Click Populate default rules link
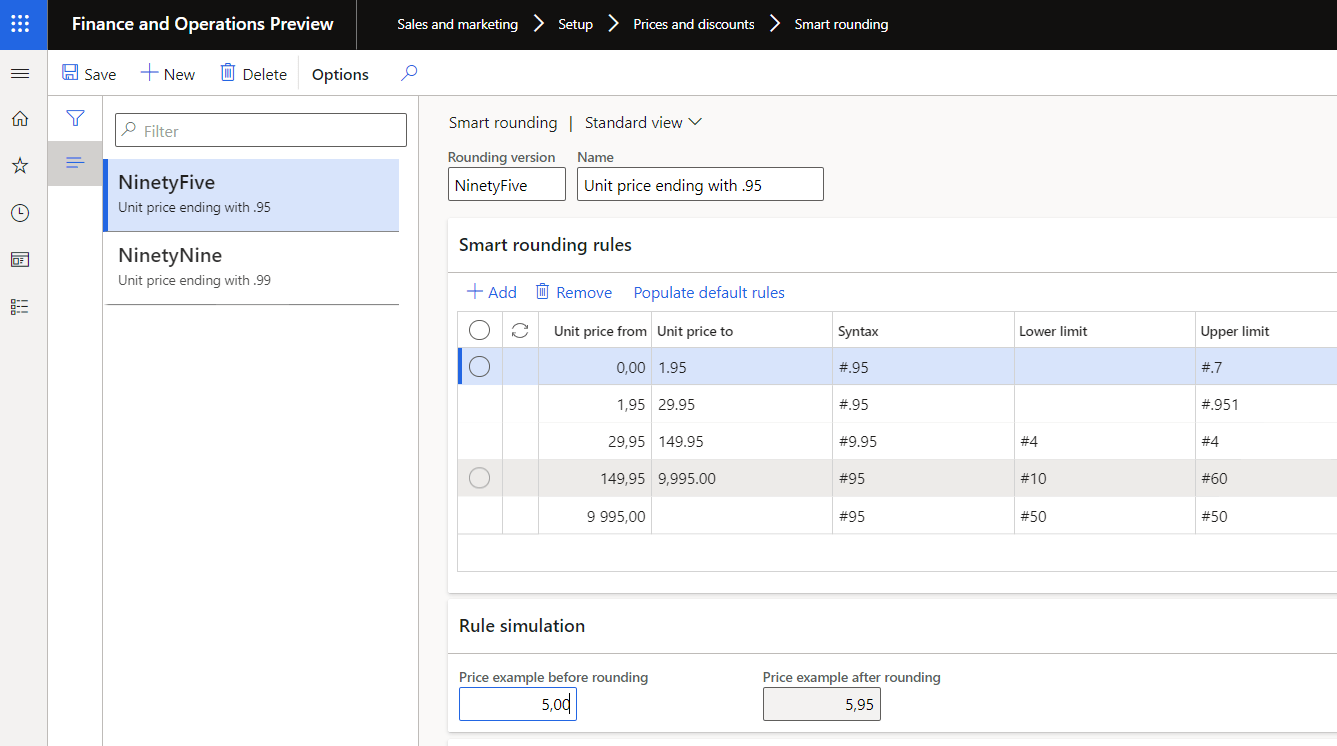This screenshot has height=746, width=1337. point(709,293)
